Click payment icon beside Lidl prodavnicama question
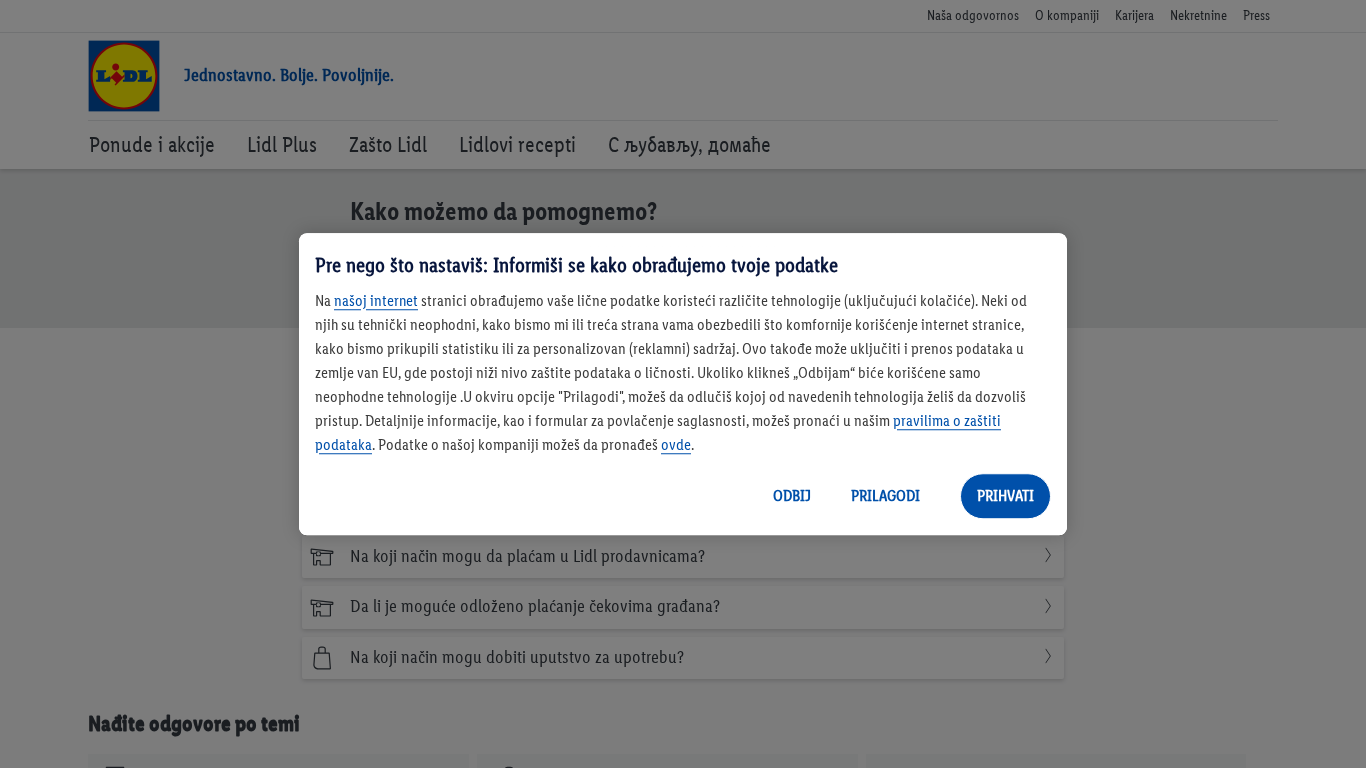This screenshot has width=1366, height=768. click(321, 557)
